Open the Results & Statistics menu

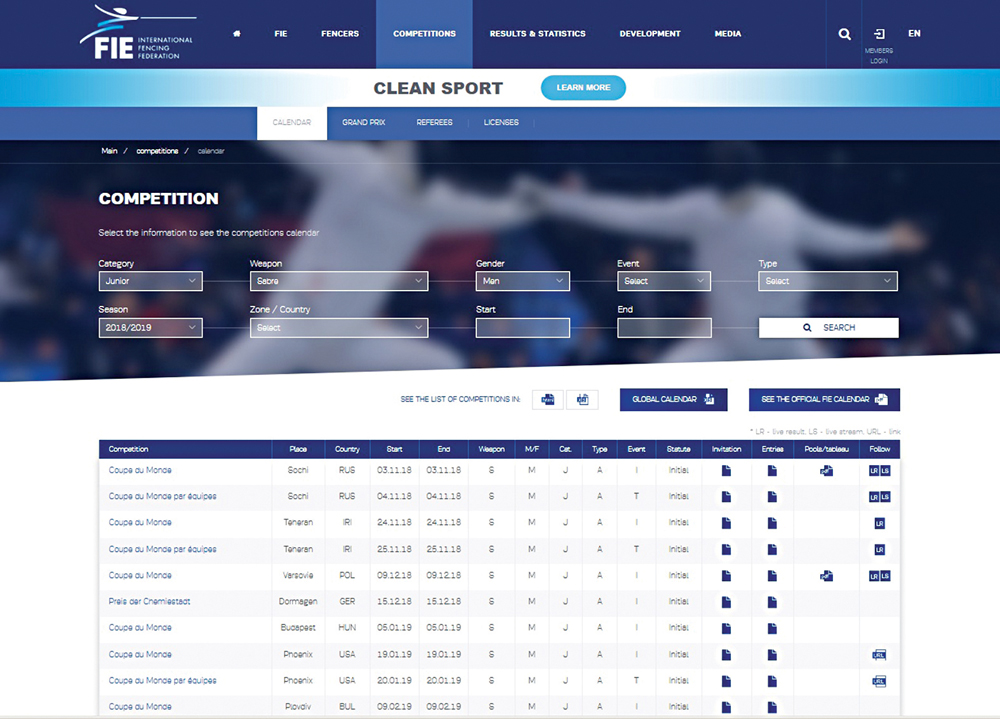[x=537, y=34]
